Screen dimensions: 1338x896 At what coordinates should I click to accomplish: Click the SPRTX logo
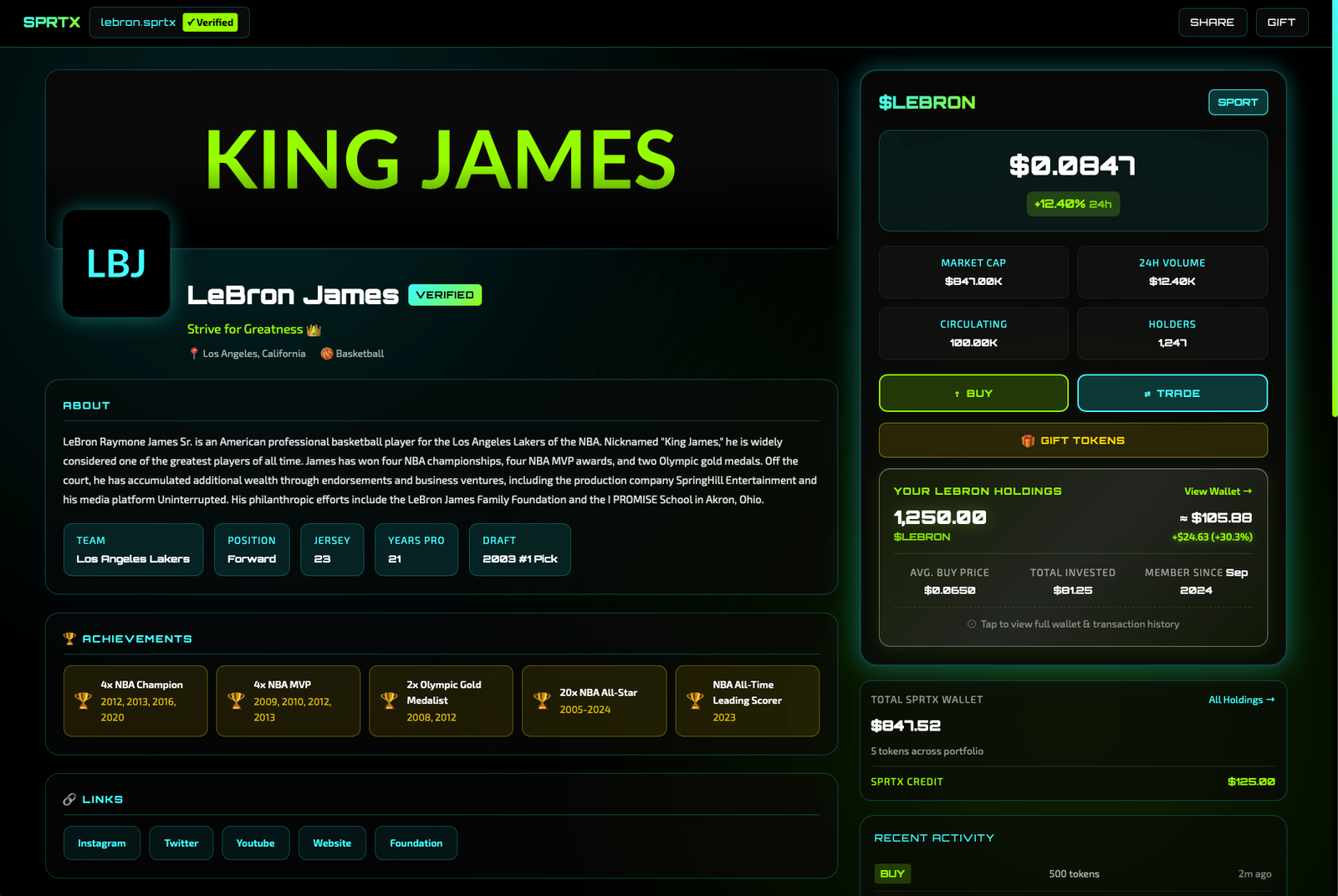click(x=52, y=23)
